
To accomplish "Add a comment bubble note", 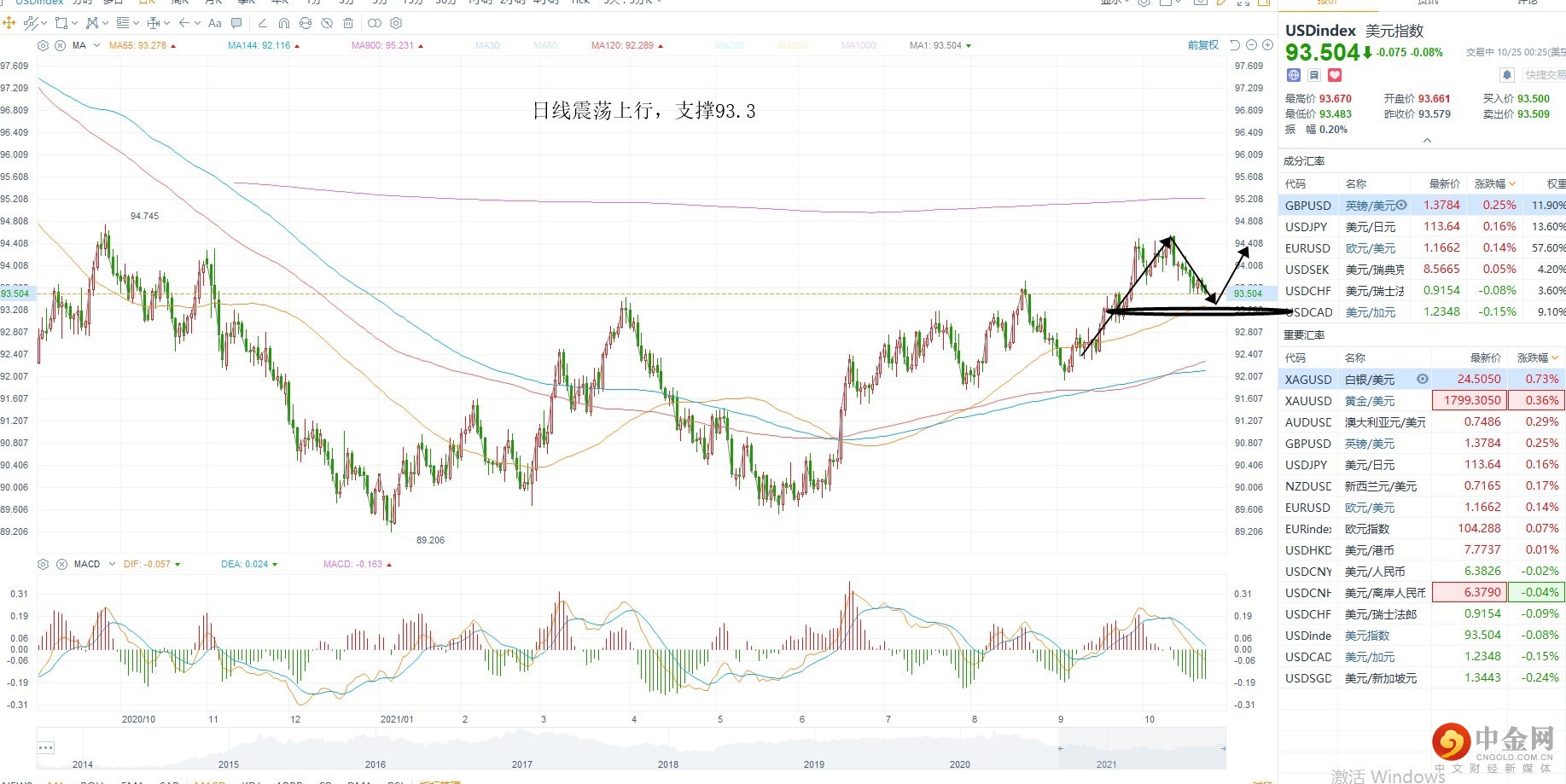I will (x=236, y=23).
